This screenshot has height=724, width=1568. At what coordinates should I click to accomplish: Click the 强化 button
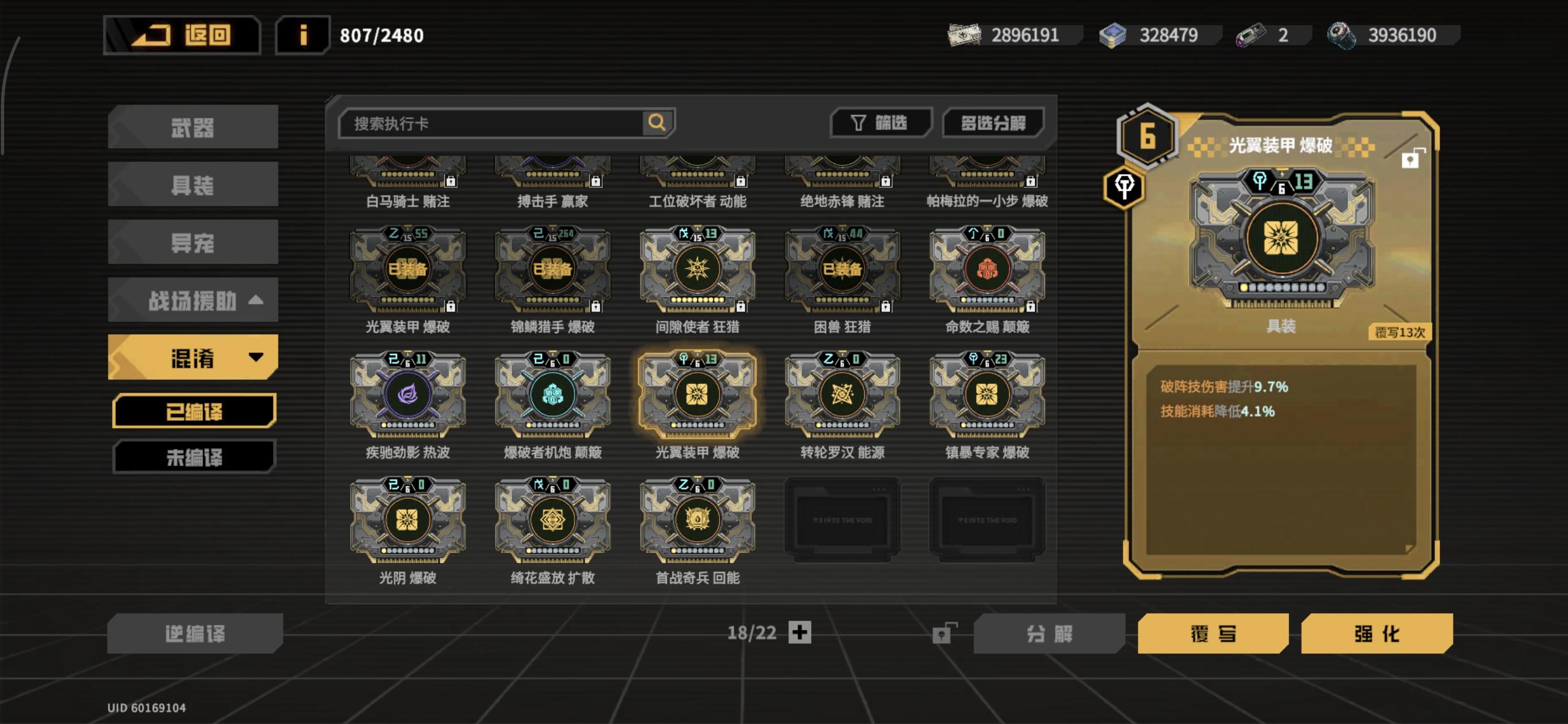point(1376,633)
